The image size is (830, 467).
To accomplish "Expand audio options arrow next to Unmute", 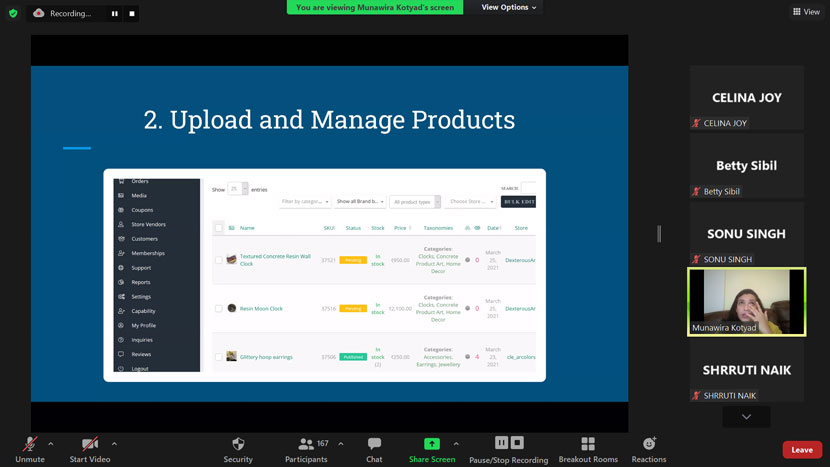I will [x=51, y=444].
